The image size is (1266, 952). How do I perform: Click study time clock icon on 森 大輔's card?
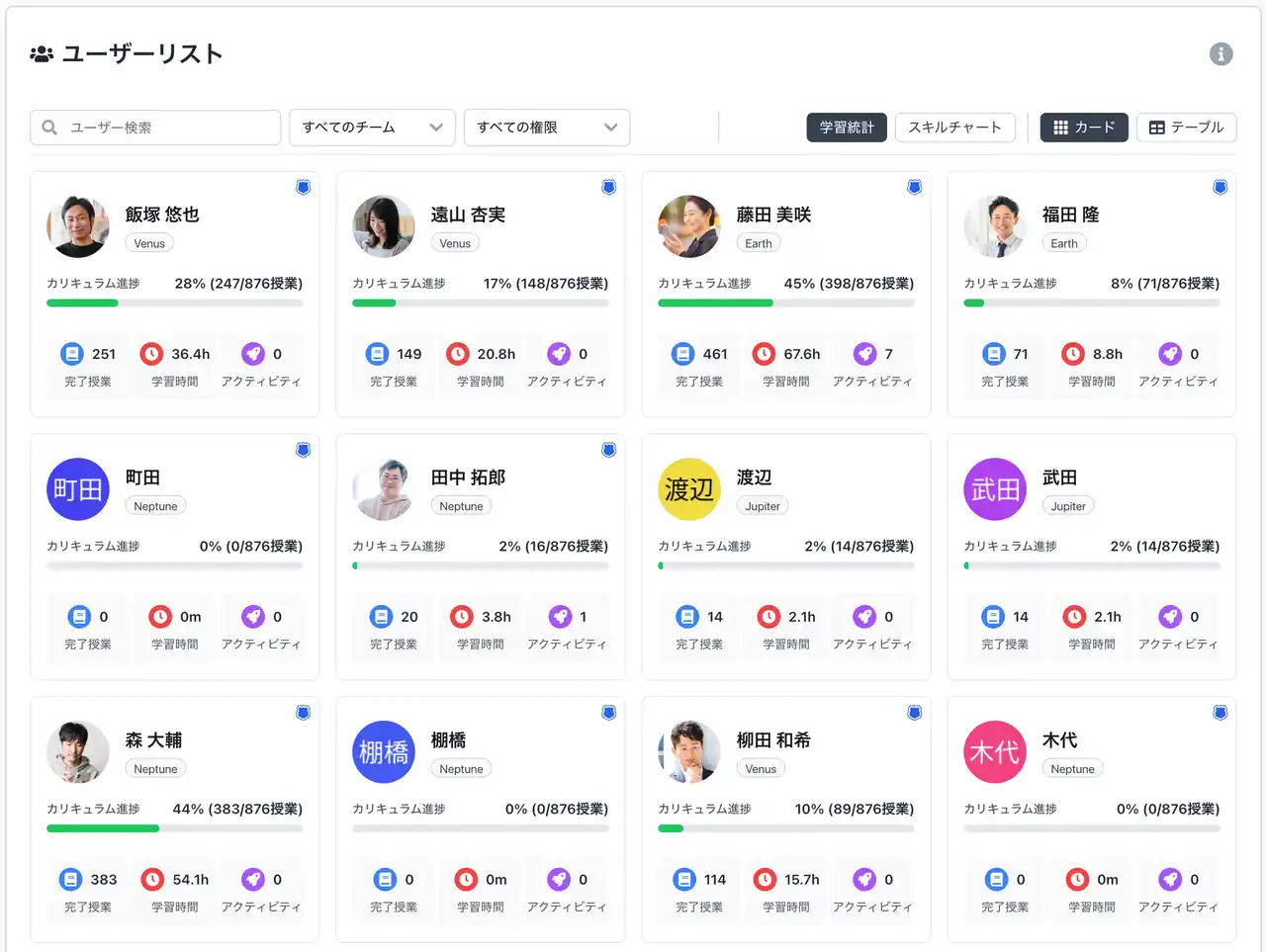click(152, 880)
